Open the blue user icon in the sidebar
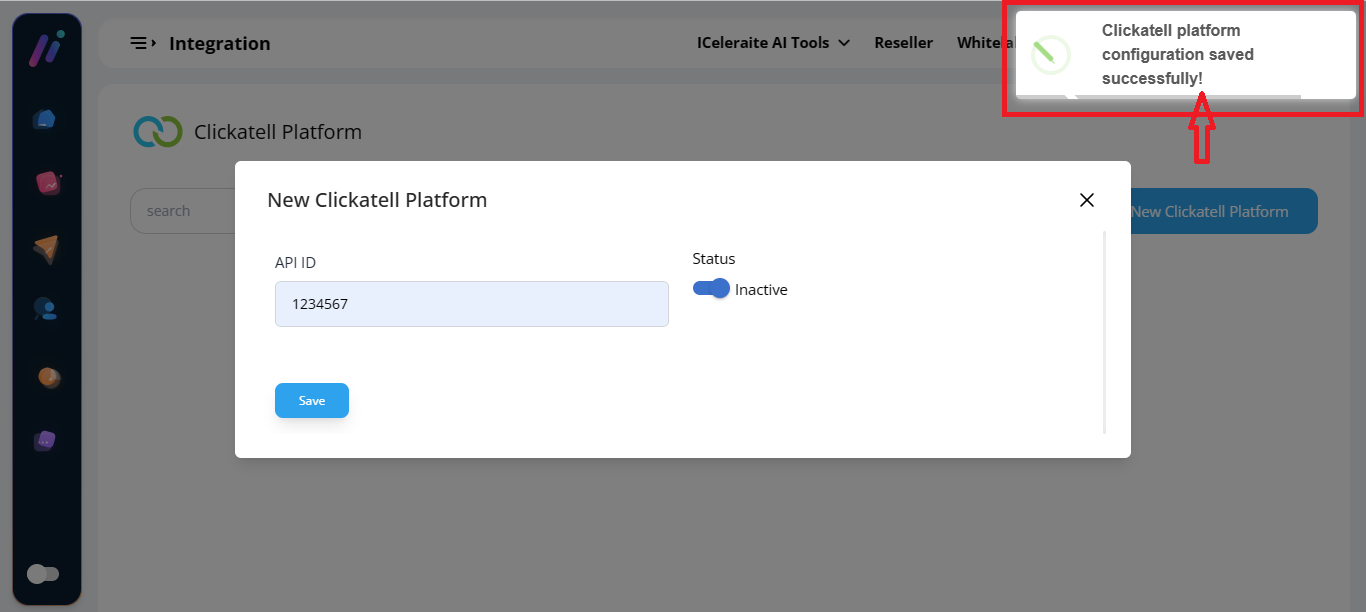Viewport: 1366px width, 612px height. (46, 309)
